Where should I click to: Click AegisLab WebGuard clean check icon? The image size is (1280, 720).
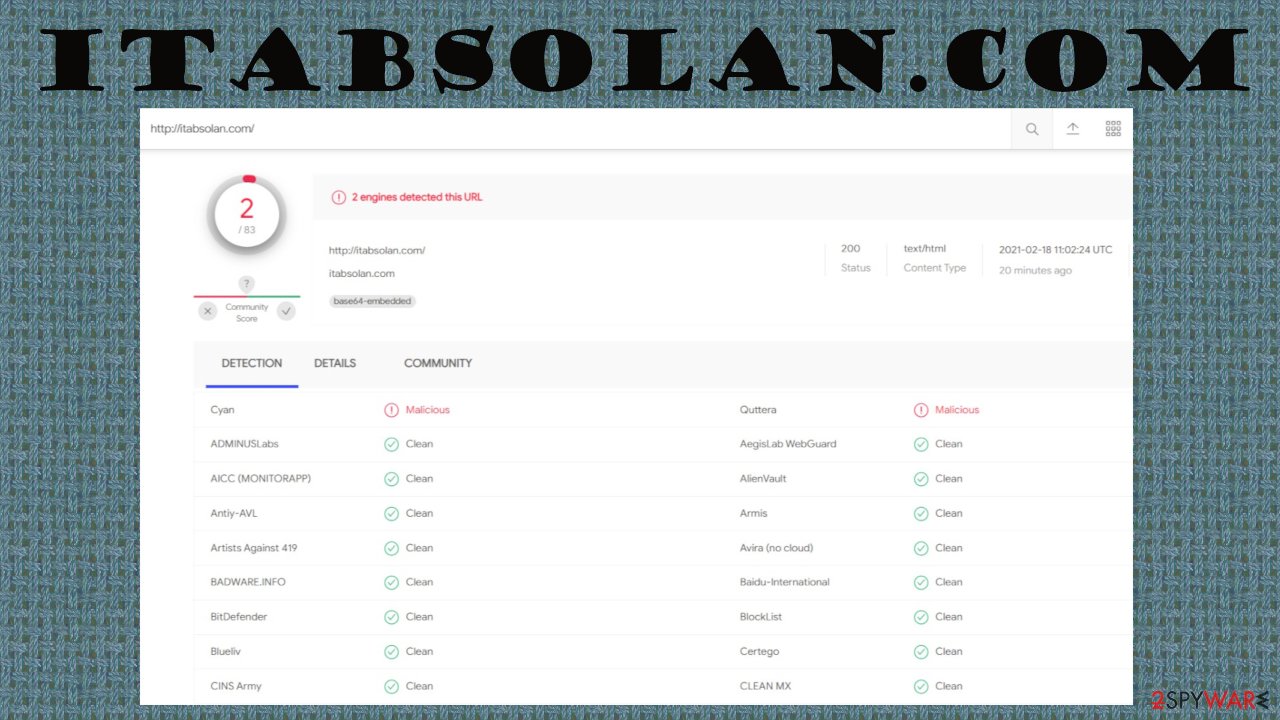921,444
